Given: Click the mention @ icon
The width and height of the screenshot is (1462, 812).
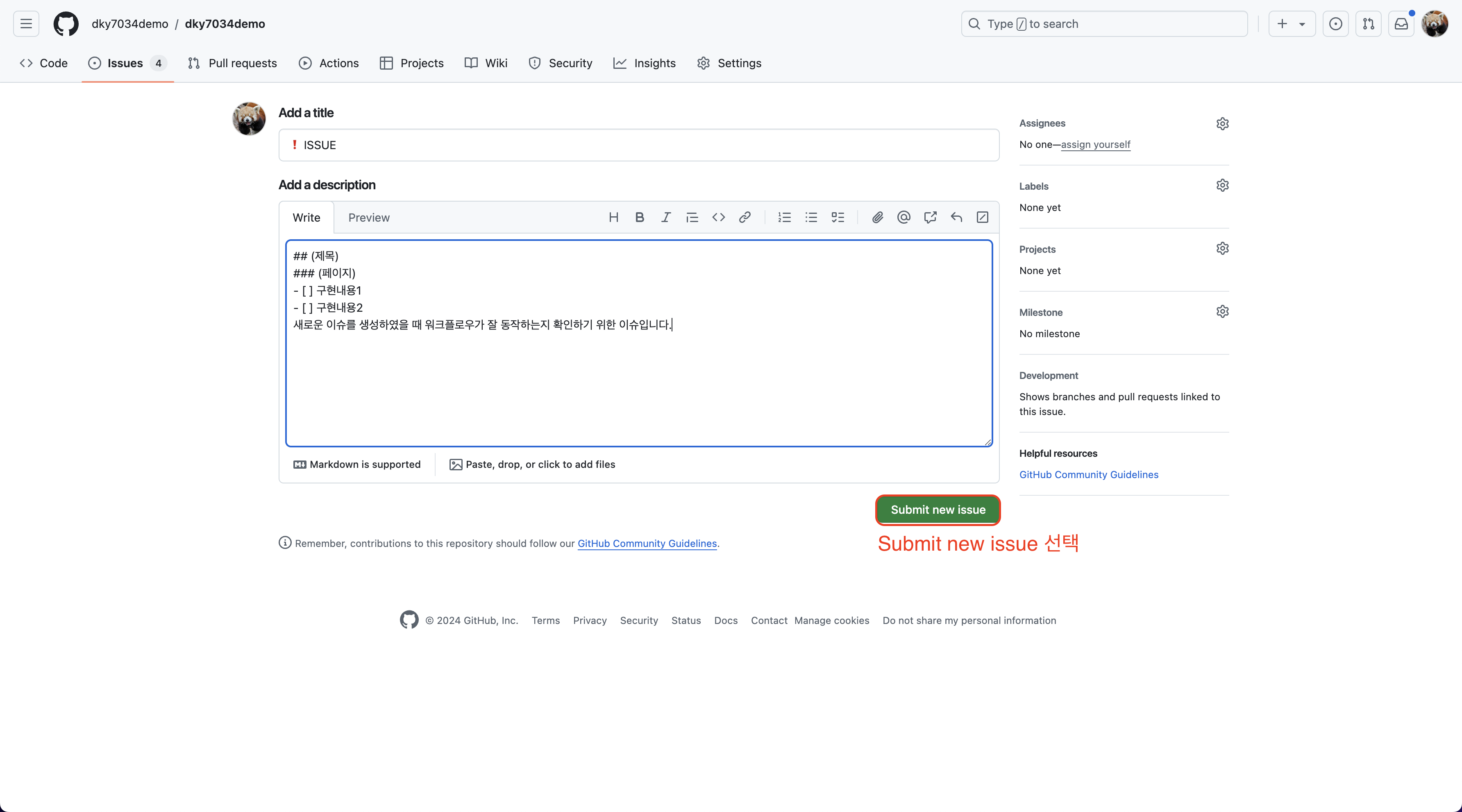Looking at the screenshot, I should (x=904, y=217).
